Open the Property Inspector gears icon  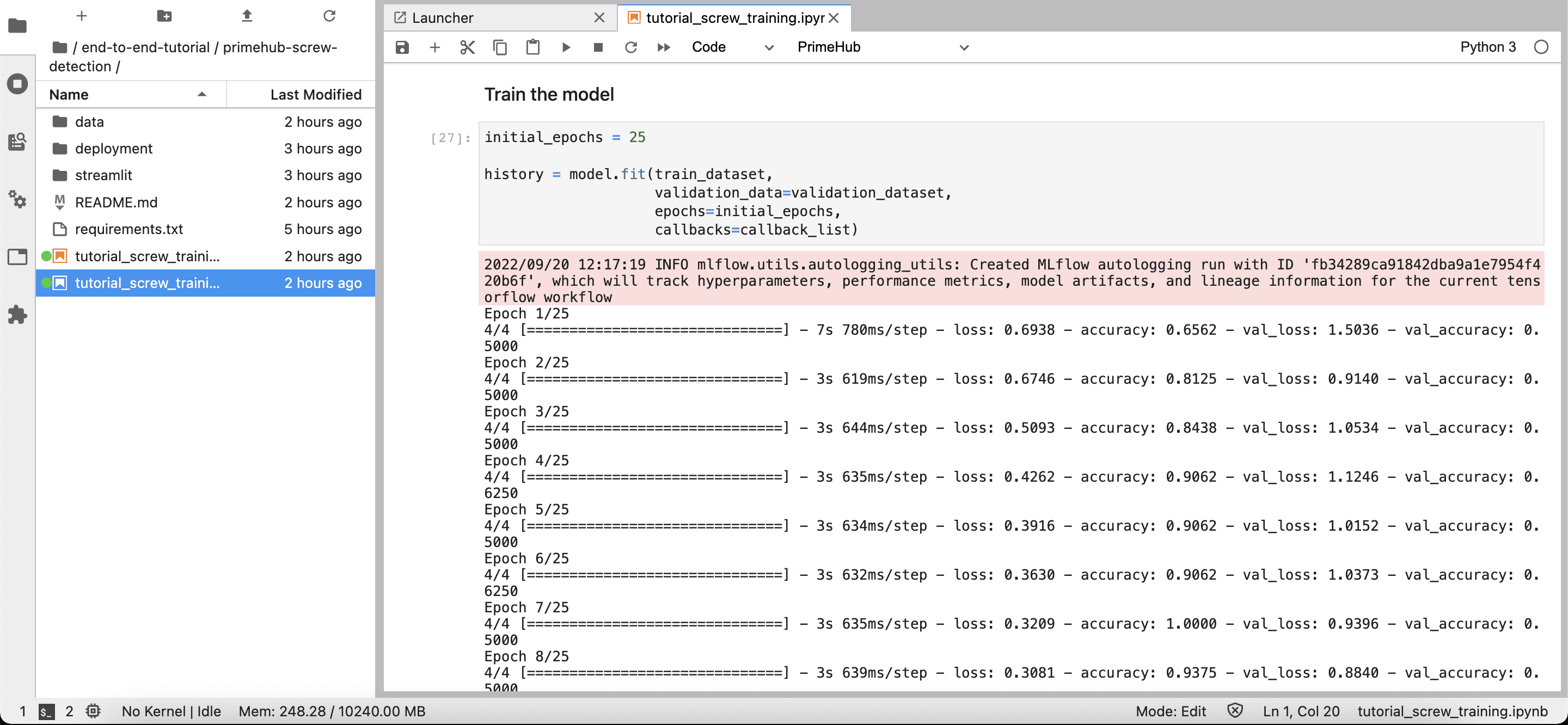point(17,199)
